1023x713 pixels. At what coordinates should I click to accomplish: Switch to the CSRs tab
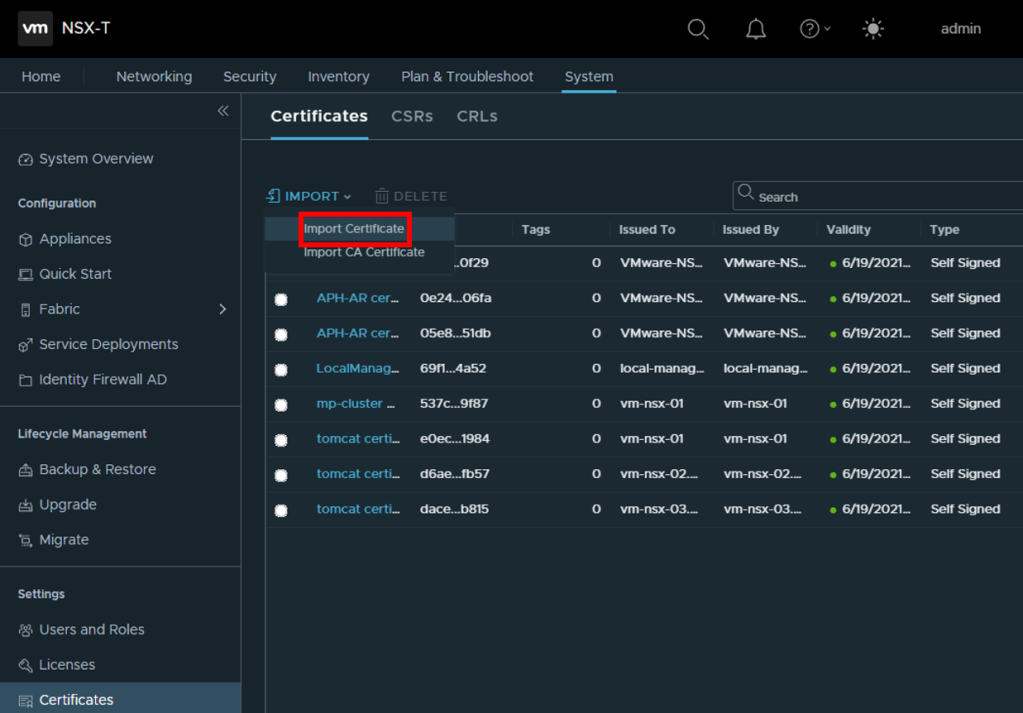coord(412,116)
